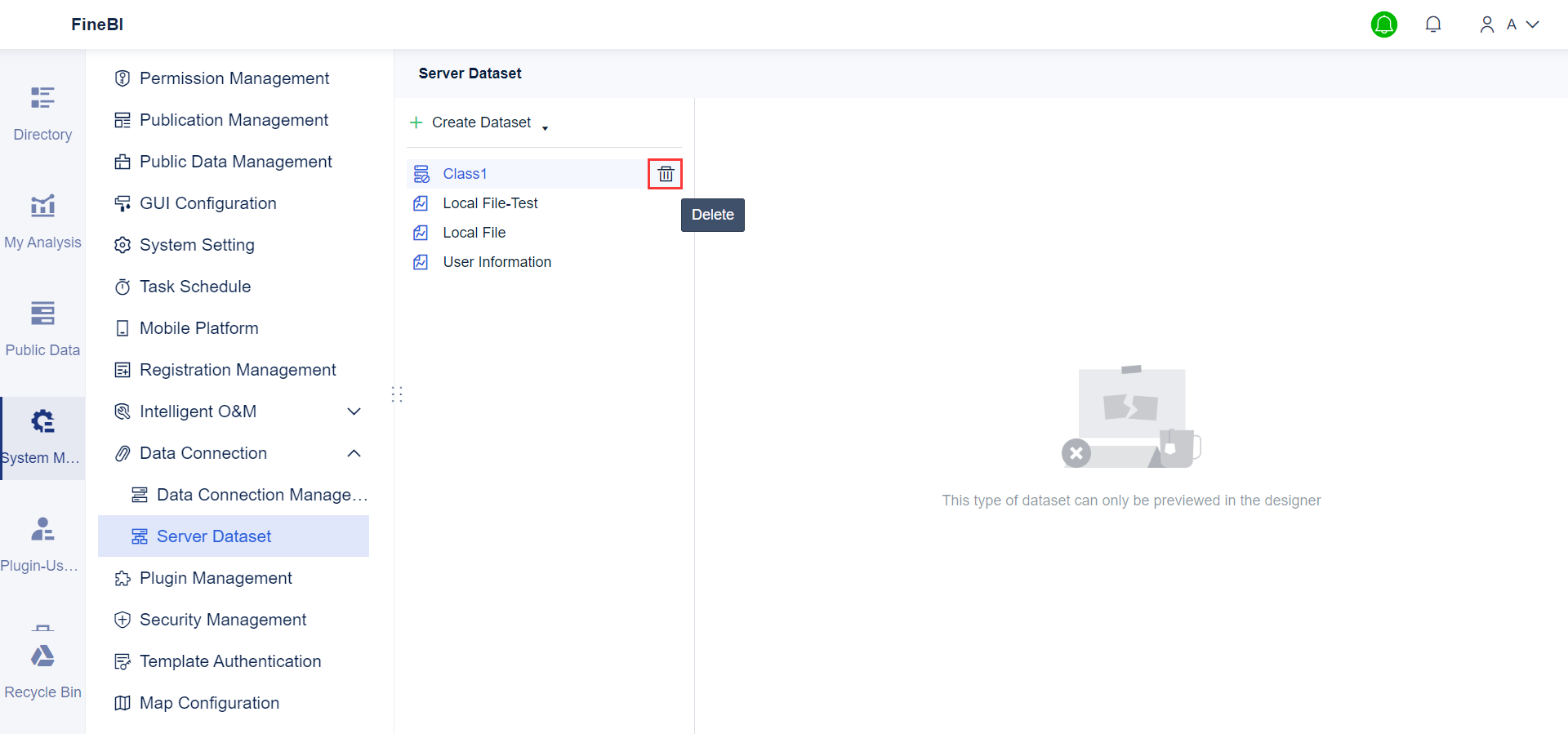Click the green notification bell icon

(x=1383, y=24)
